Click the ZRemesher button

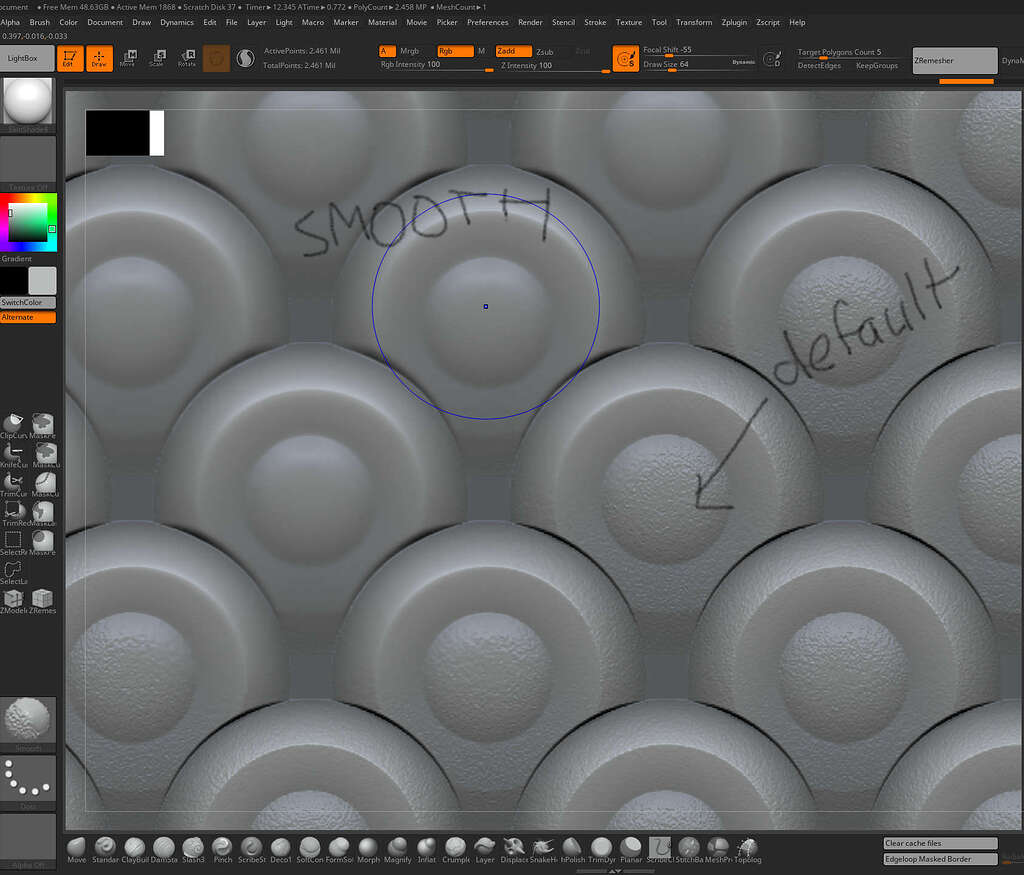tap(953, 60)
